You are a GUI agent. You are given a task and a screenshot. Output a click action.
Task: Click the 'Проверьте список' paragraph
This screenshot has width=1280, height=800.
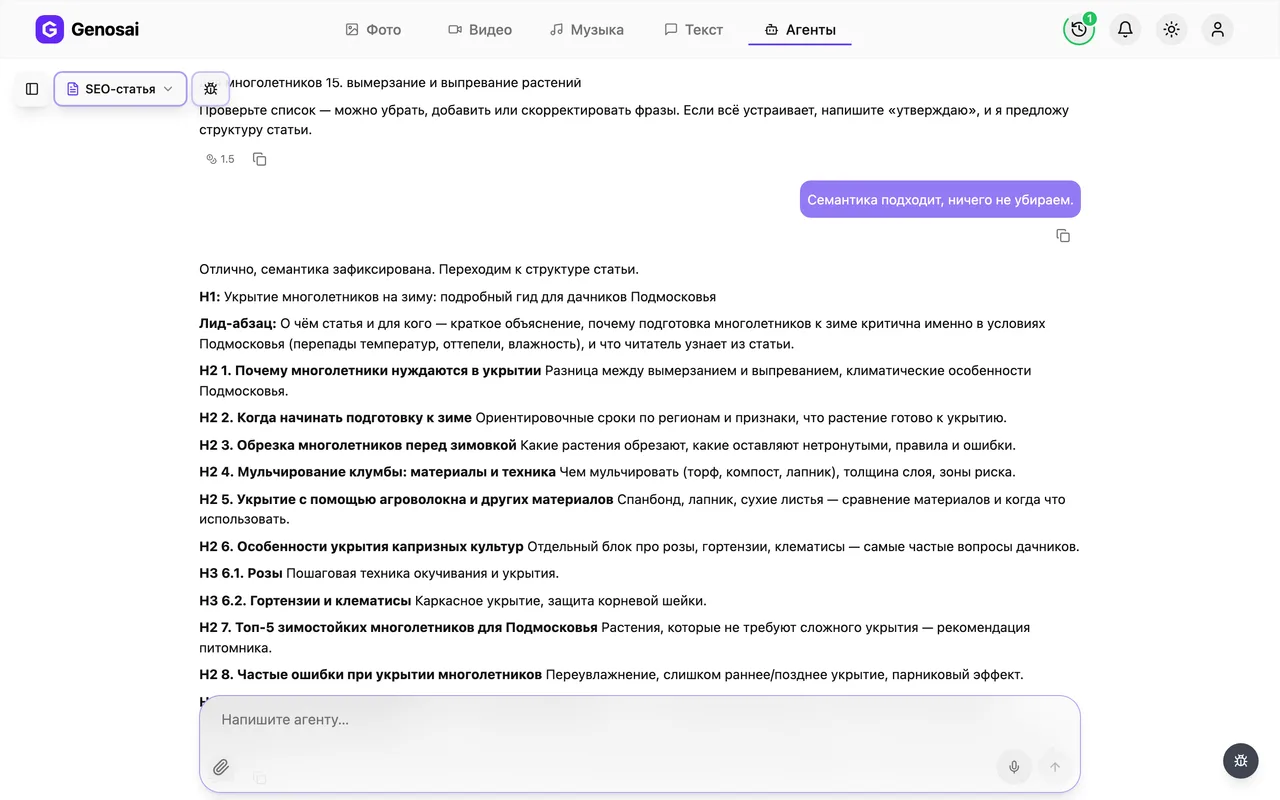[x=634, y=120]
